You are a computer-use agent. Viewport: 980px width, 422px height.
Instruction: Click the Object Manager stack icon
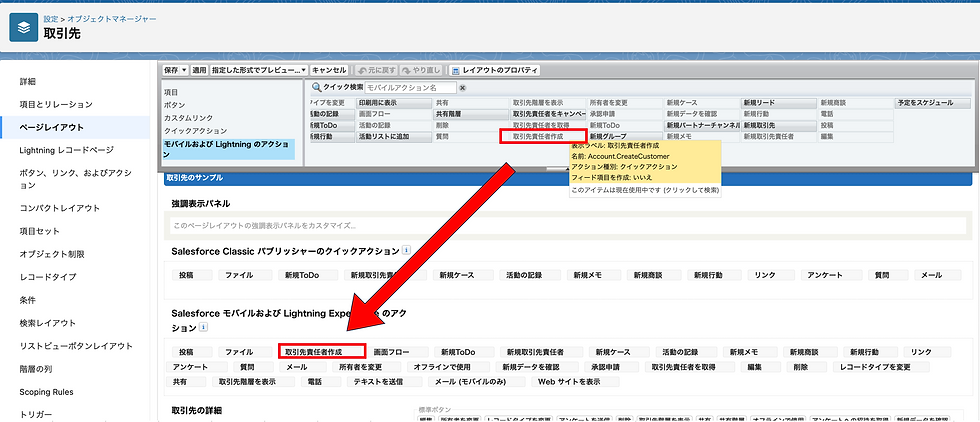click(x=24, y=27)
